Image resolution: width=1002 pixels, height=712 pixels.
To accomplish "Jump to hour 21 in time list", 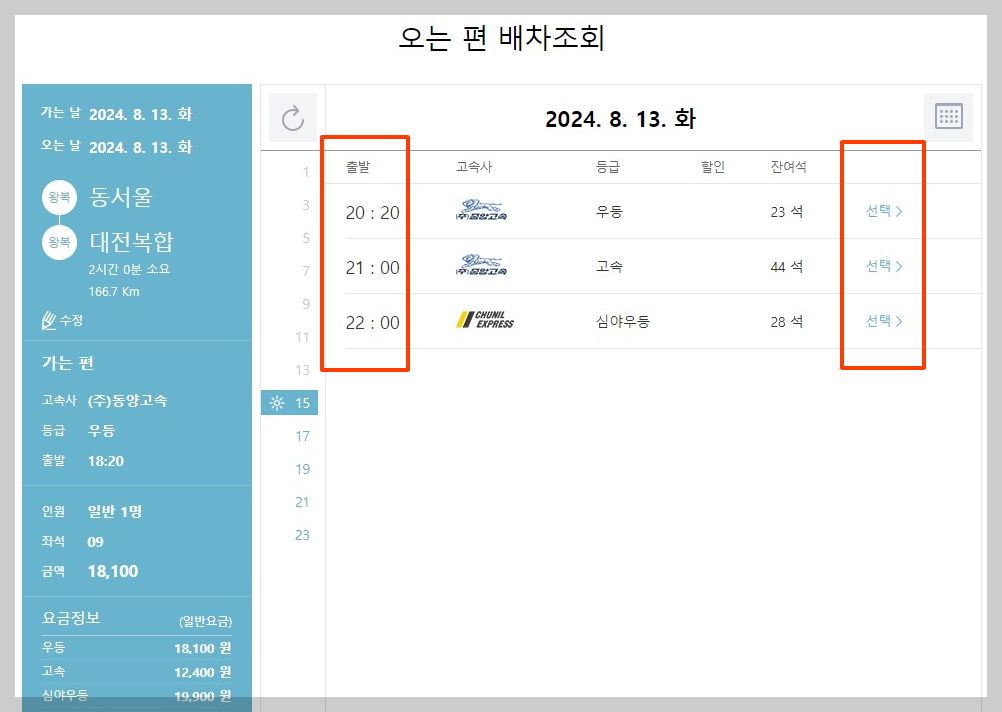I will click(x=302, y=502).
